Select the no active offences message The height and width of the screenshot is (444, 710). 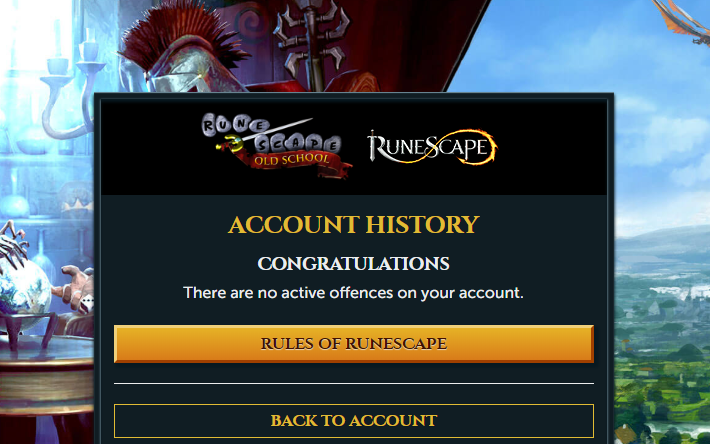click(x=354, y=293)
